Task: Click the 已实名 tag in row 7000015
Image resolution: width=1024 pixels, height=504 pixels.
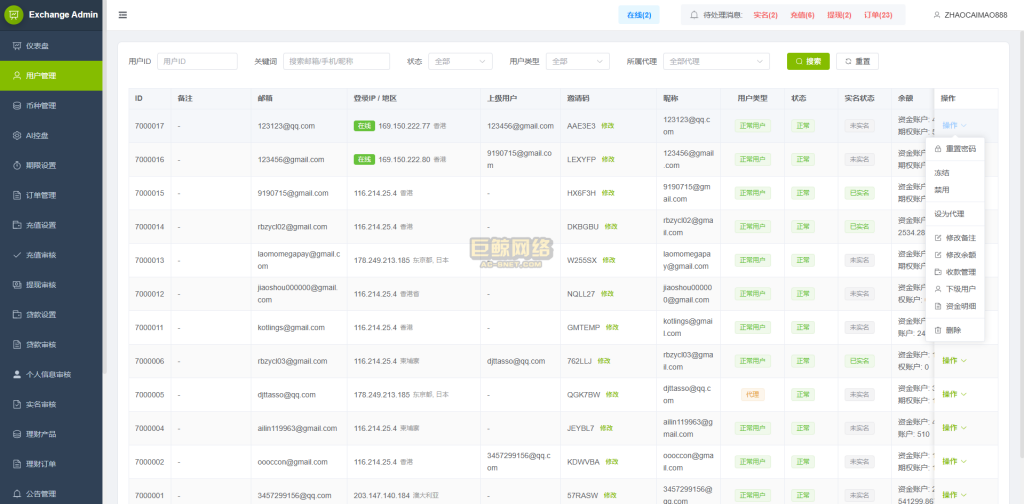Action: pos(859,193)
